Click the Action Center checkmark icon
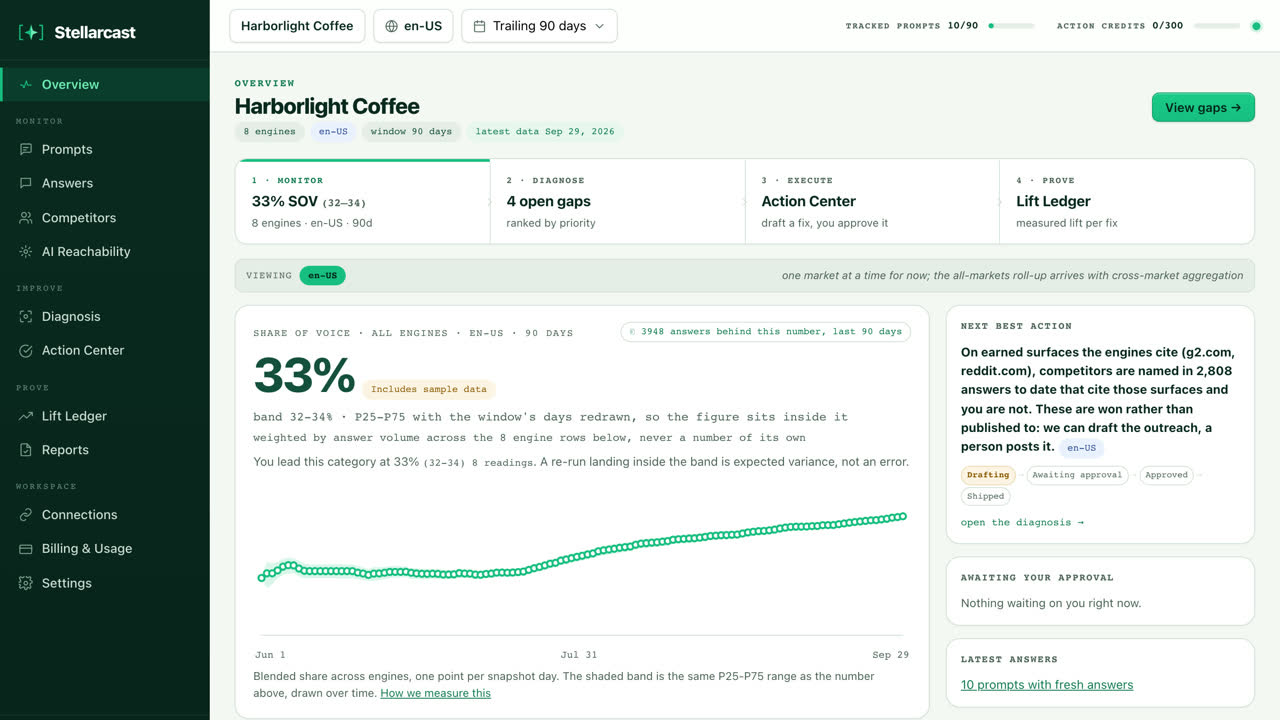The height and width of the screenshot is (720, 1280). (x=26, y=350)
